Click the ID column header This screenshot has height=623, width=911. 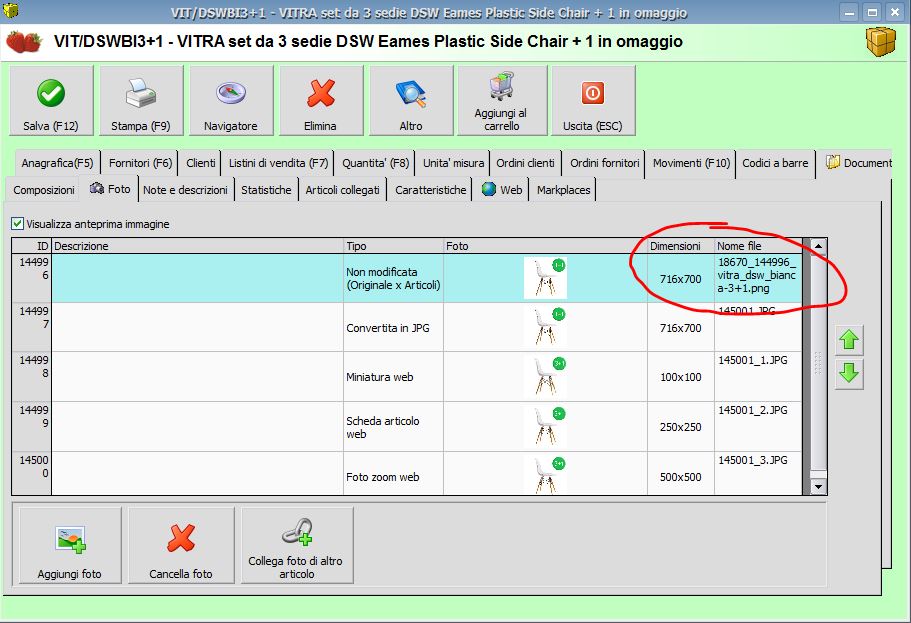[32, 246]
